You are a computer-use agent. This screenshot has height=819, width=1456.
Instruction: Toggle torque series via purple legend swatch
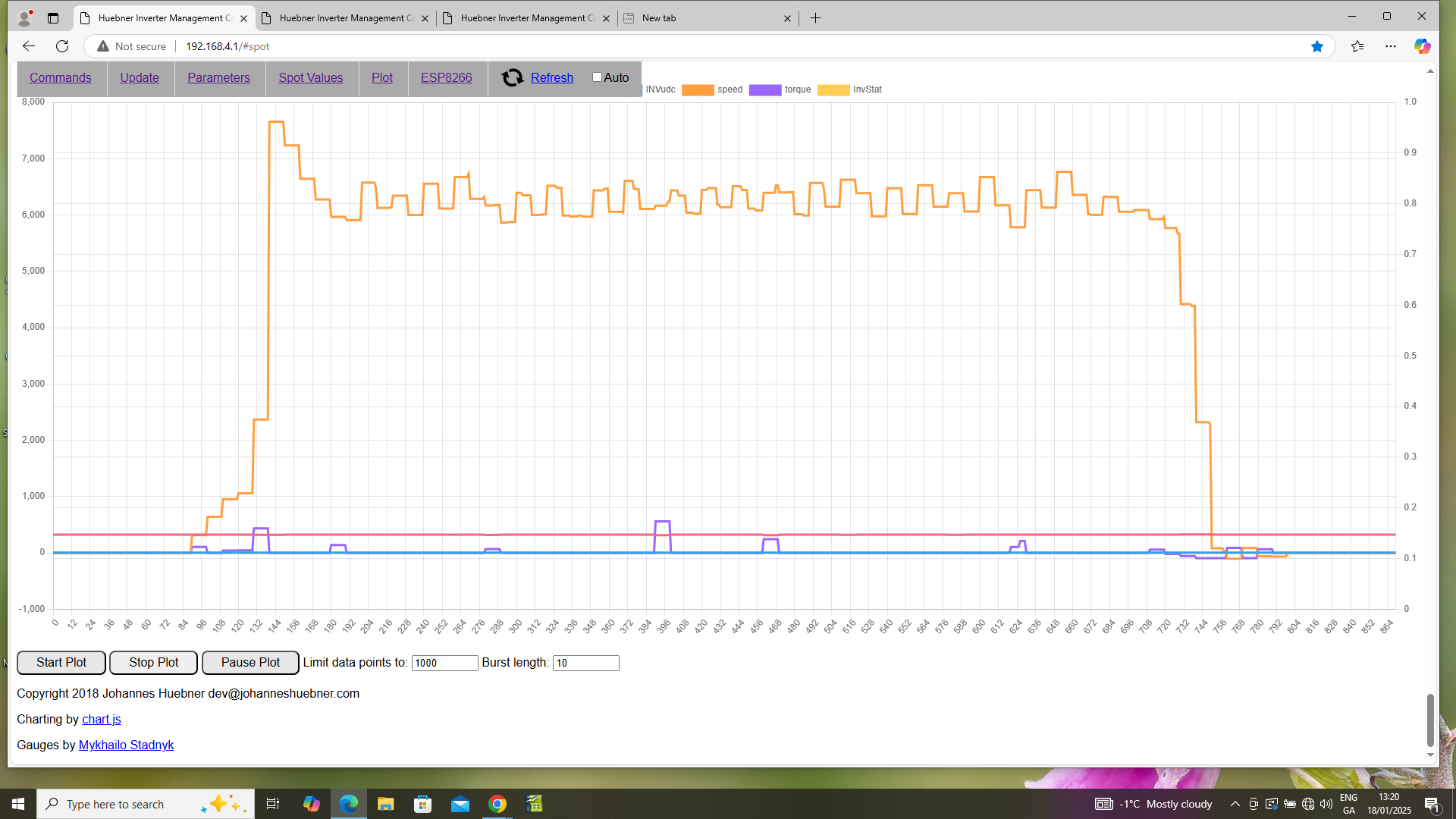click(764, 89)
